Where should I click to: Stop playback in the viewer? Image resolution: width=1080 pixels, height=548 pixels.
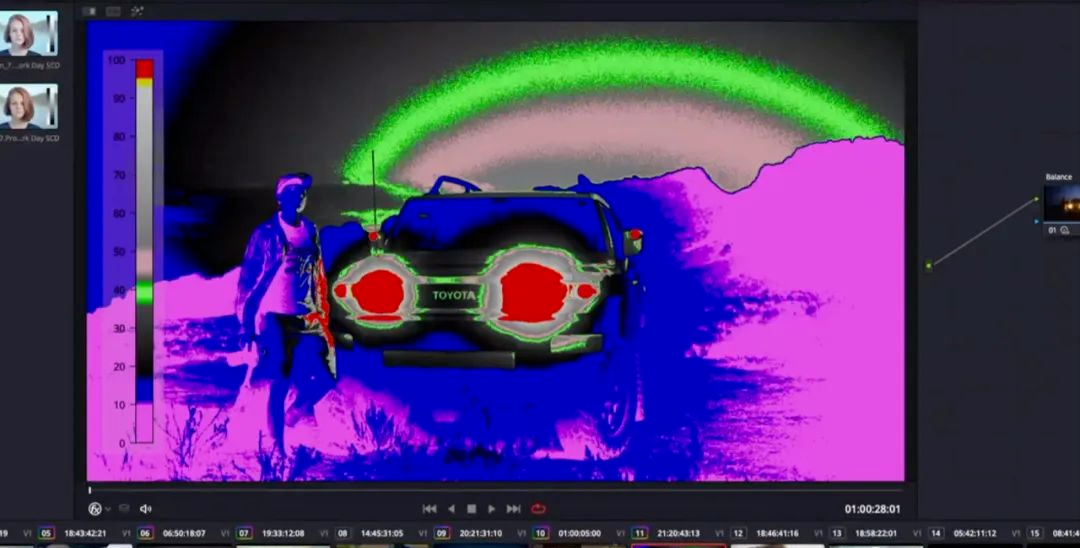point(472,509)
